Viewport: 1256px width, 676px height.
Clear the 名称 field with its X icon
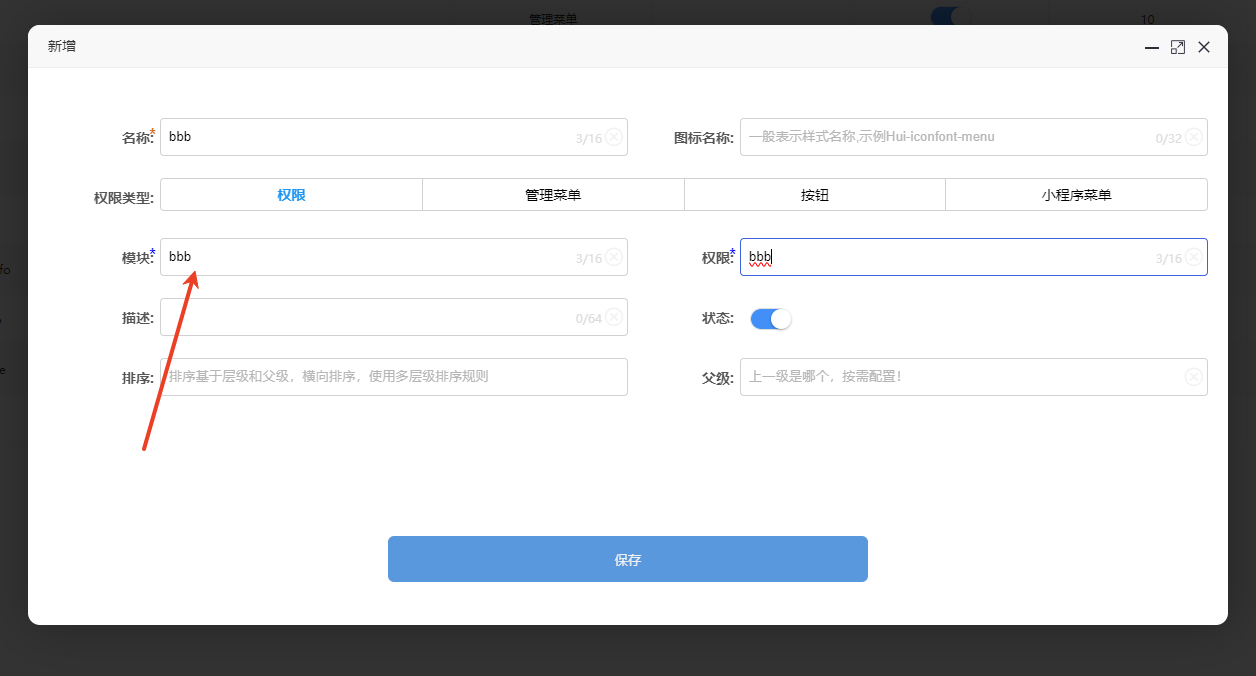point(614,137)
